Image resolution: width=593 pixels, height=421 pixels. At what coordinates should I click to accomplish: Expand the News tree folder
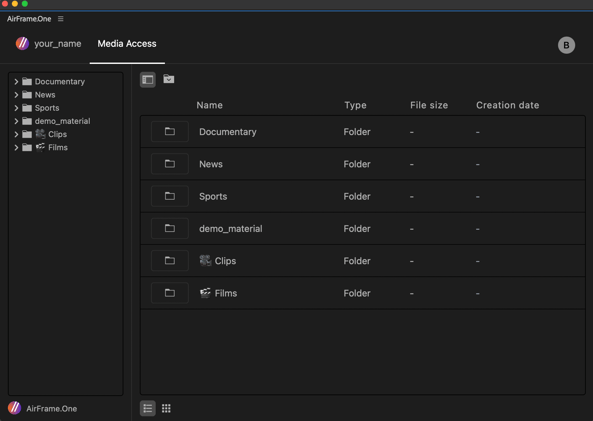[16, 95]
